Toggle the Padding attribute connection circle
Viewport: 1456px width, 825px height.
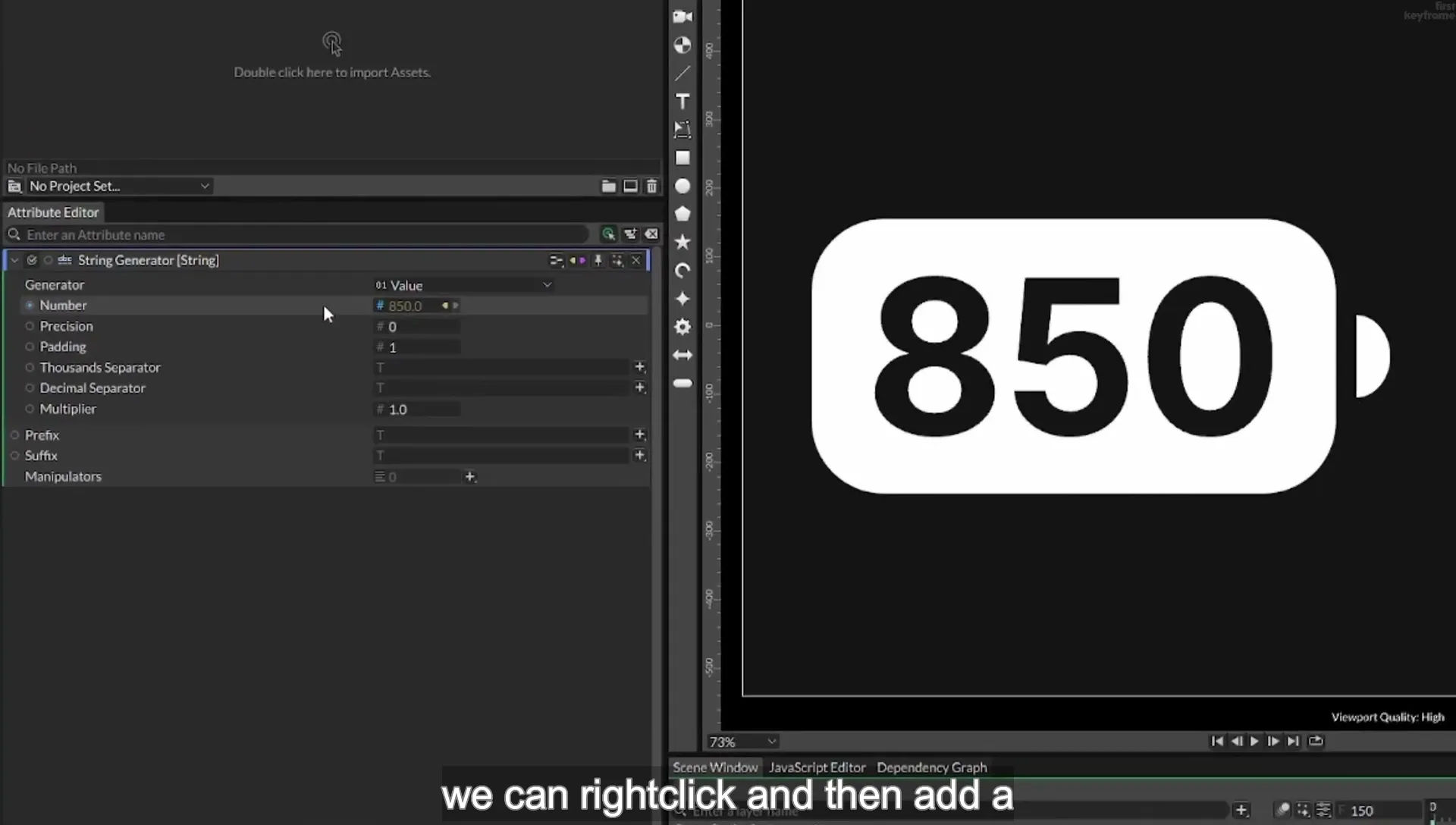coord(30,347)
